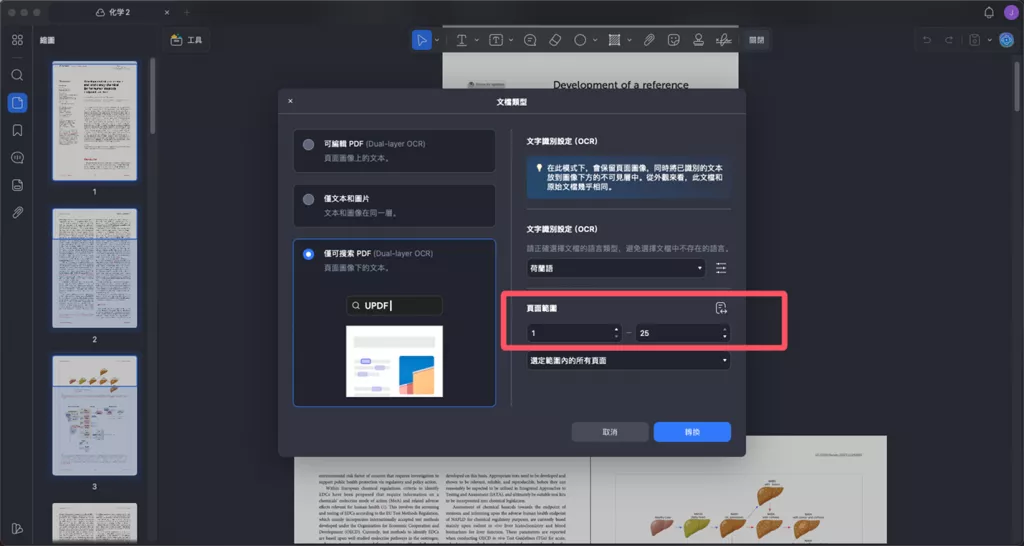Open the stamp tool
1024x546 pixels.
point(698,40)
